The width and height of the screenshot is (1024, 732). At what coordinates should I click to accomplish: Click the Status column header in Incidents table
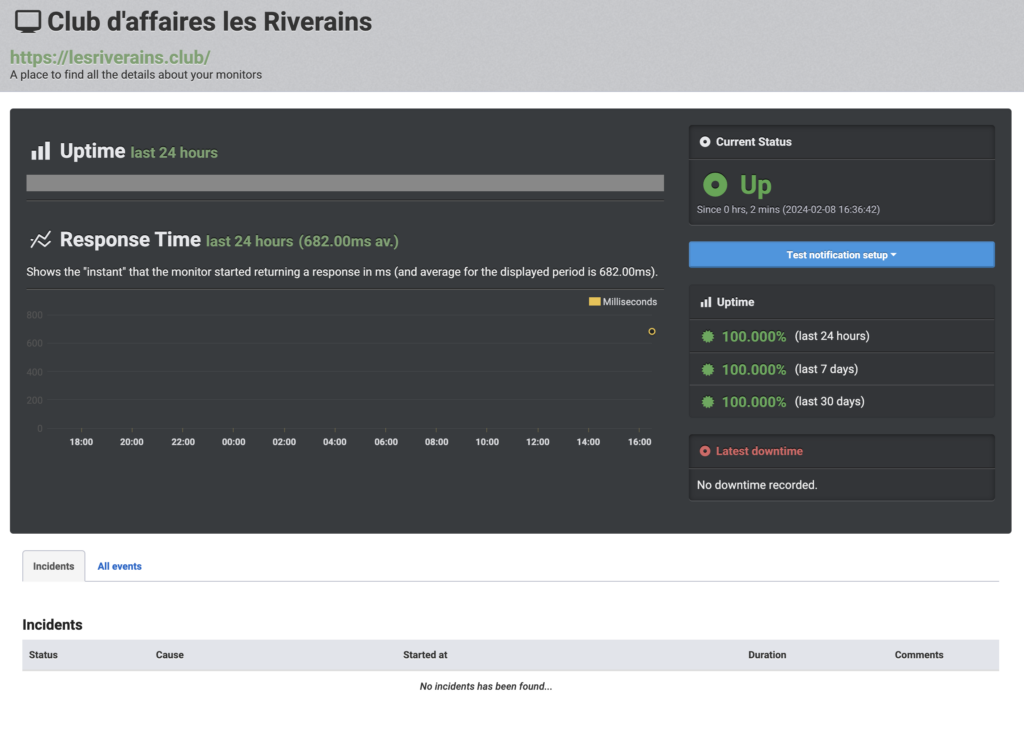pyautogui.click(x=43, y=655)
